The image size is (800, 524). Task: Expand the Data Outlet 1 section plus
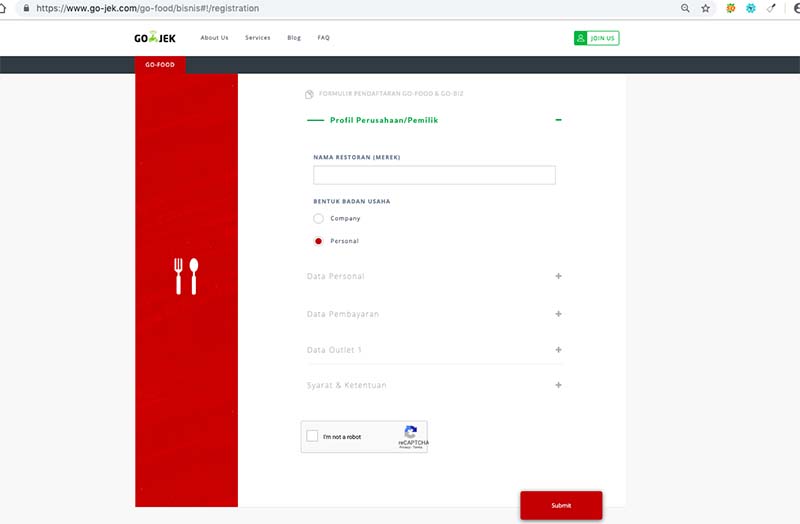(x=559, y=350)
